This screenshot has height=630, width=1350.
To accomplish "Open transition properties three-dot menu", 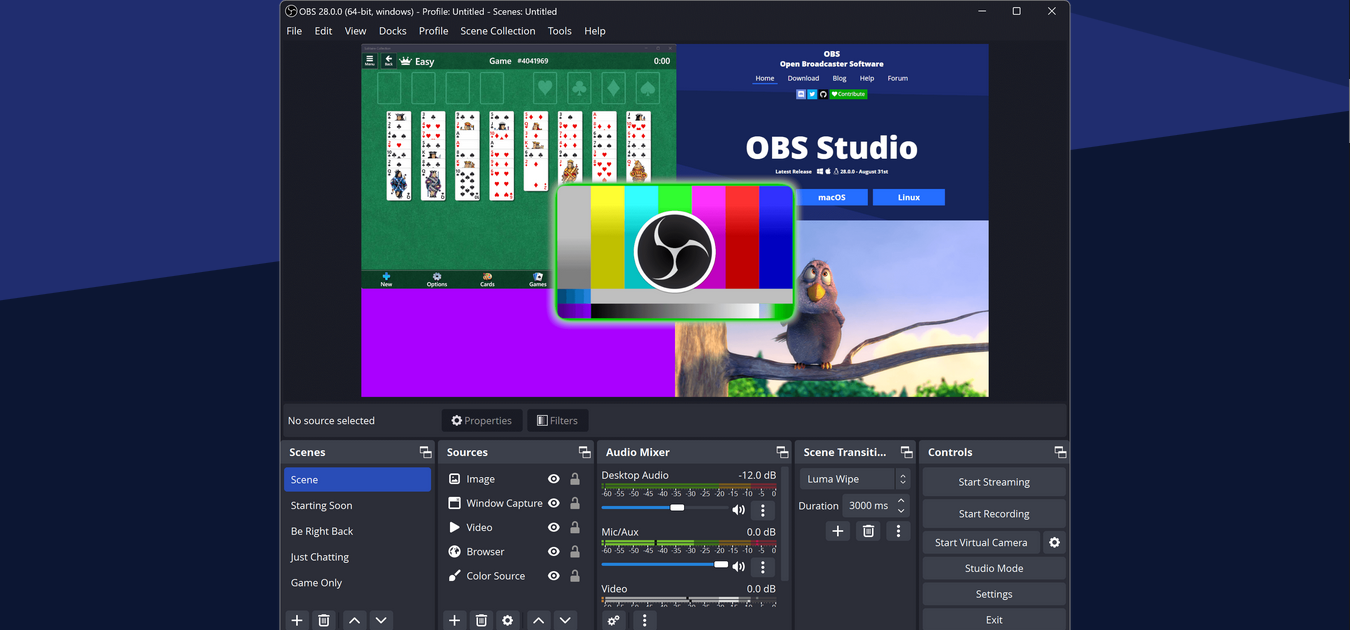I will [x=898, y=531].
